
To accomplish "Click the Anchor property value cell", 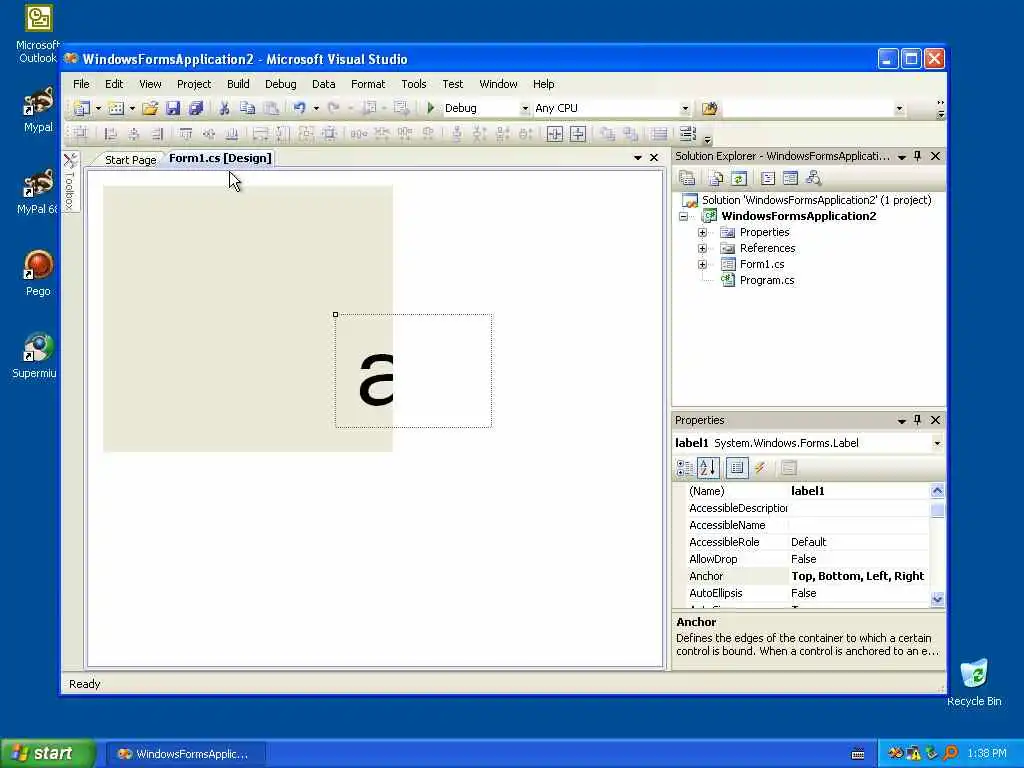I will coord(858,576).
